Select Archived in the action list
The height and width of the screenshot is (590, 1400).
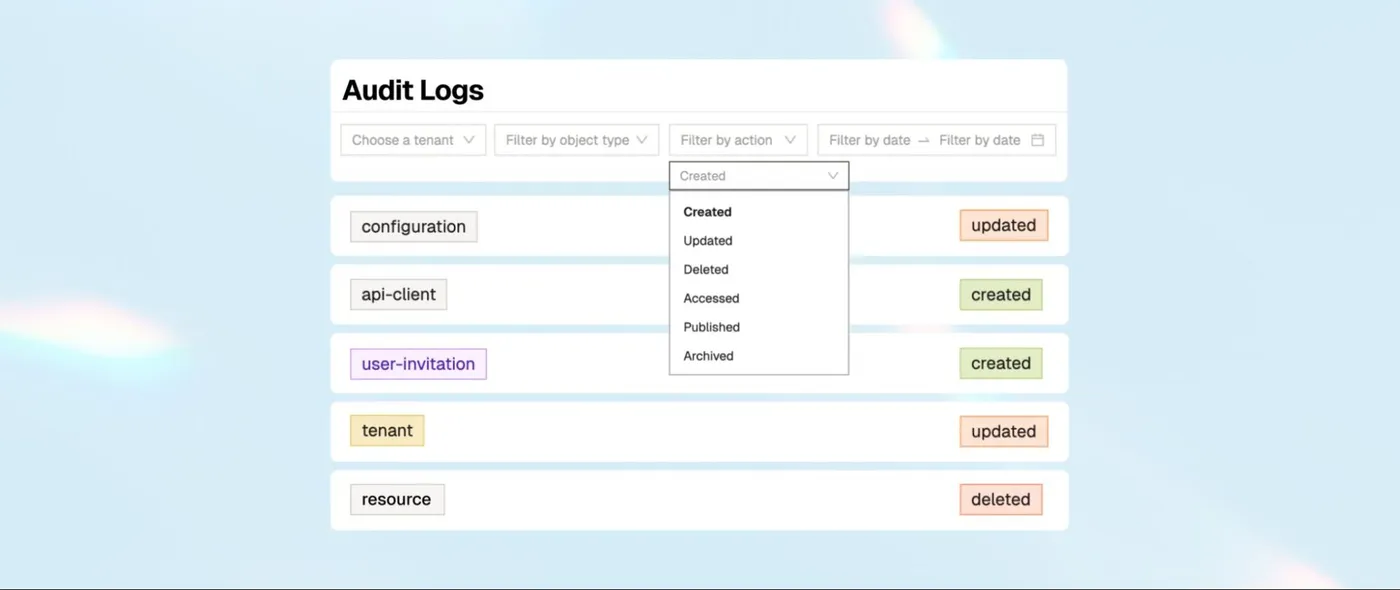(x=708, y=356)
